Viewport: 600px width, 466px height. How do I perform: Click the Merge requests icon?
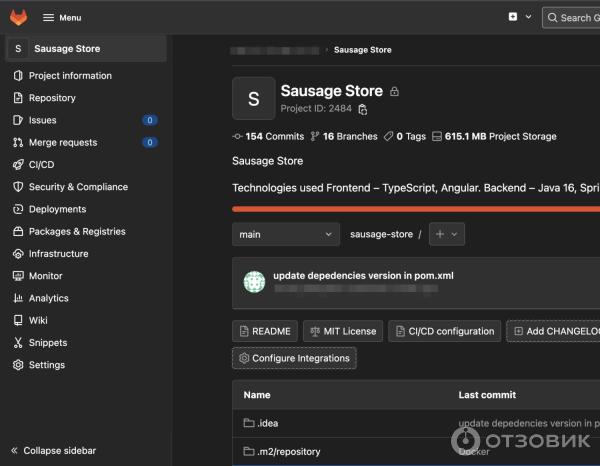(x=18, y=142)
